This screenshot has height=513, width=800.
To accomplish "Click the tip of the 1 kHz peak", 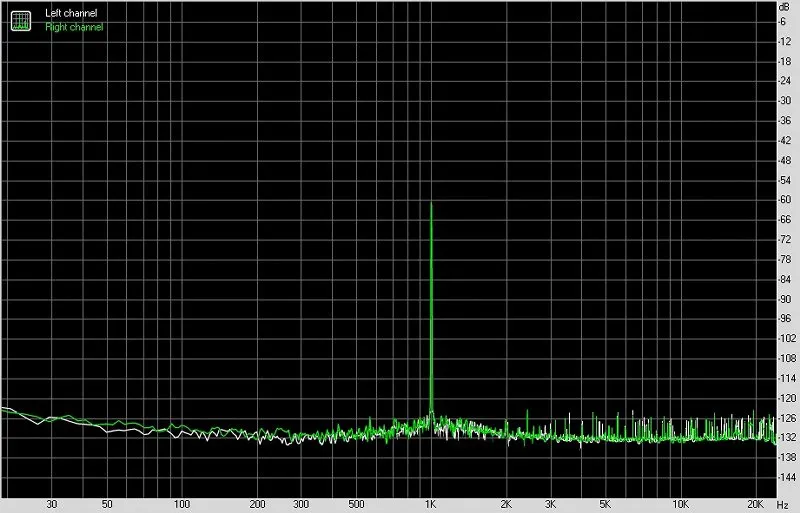I will coord(431,204).
